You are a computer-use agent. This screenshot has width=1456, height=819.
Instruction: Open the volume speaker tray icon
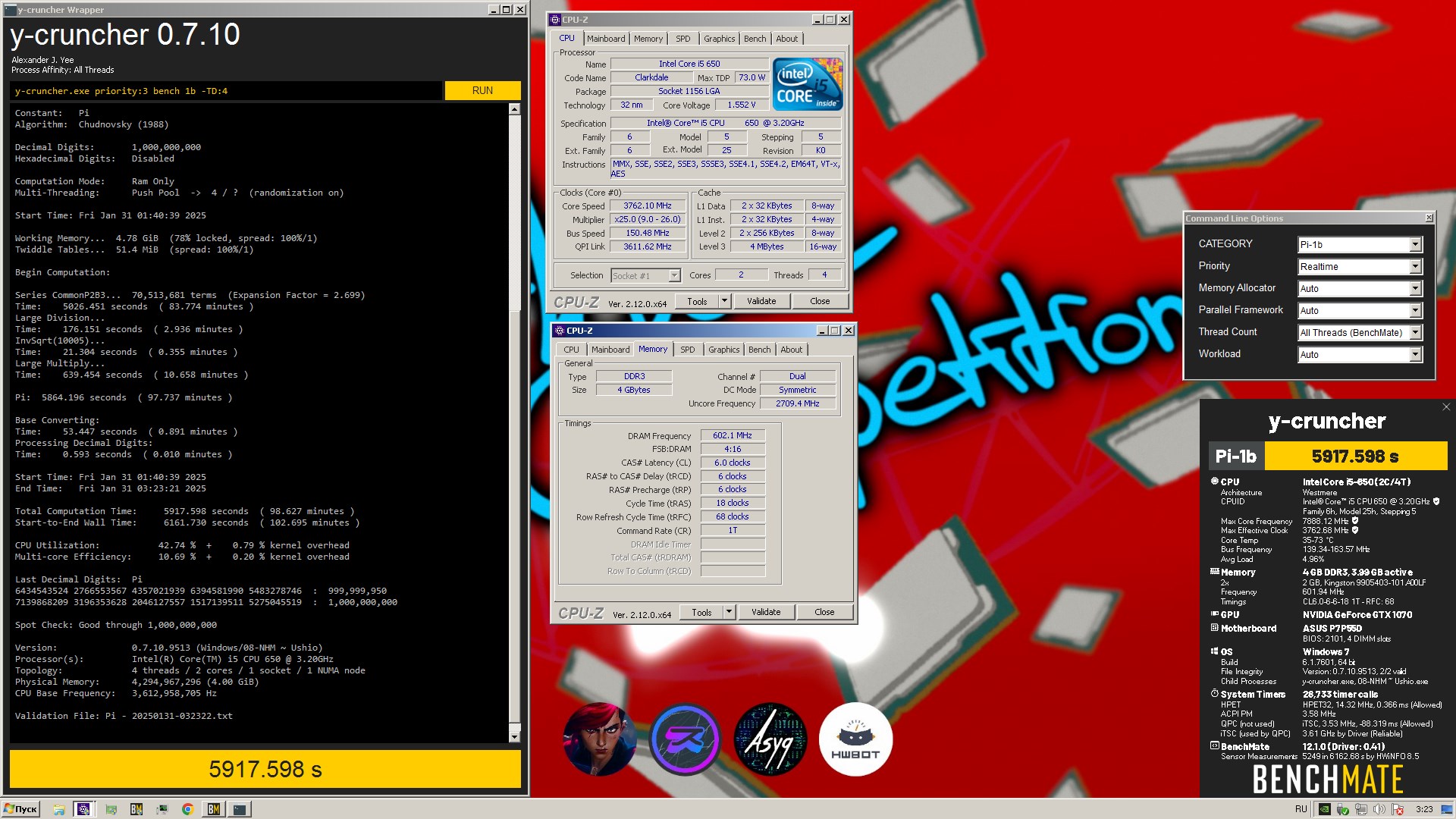[1379, 809]
